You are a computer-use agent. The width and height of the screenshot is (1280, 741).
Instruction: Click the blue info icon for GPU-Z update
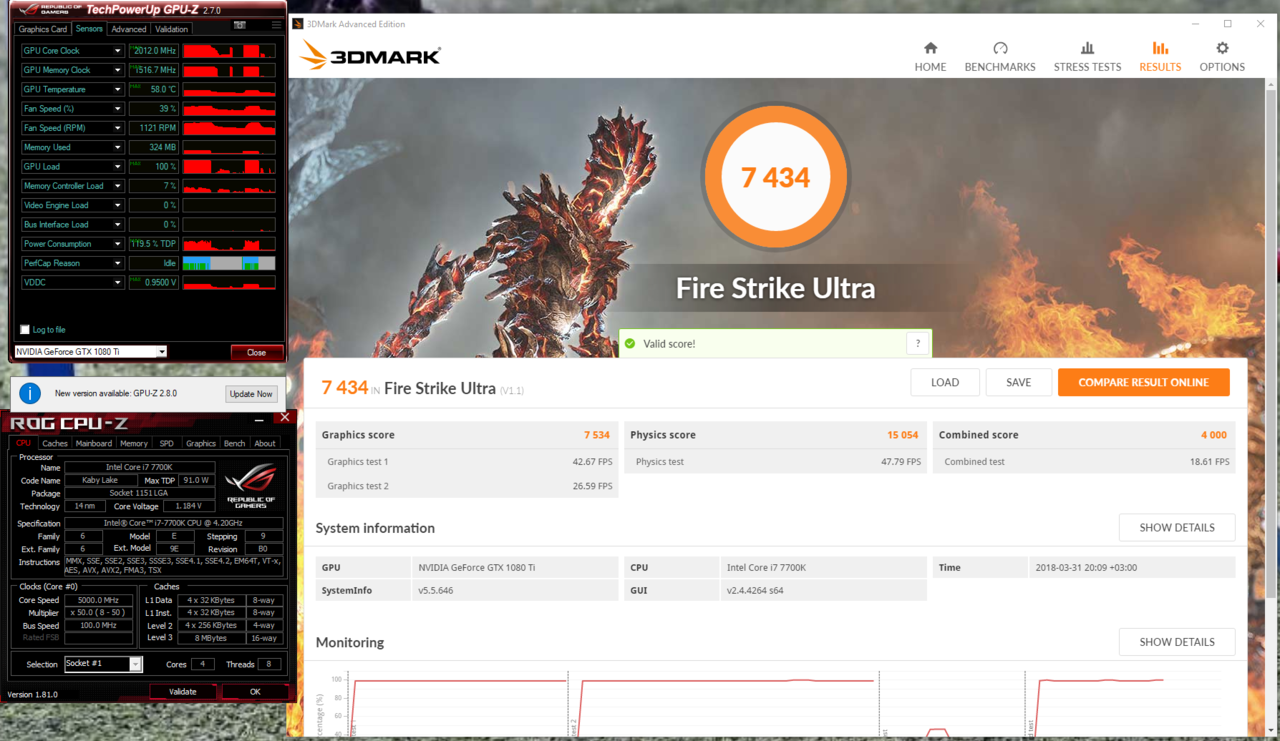point(30,393)
